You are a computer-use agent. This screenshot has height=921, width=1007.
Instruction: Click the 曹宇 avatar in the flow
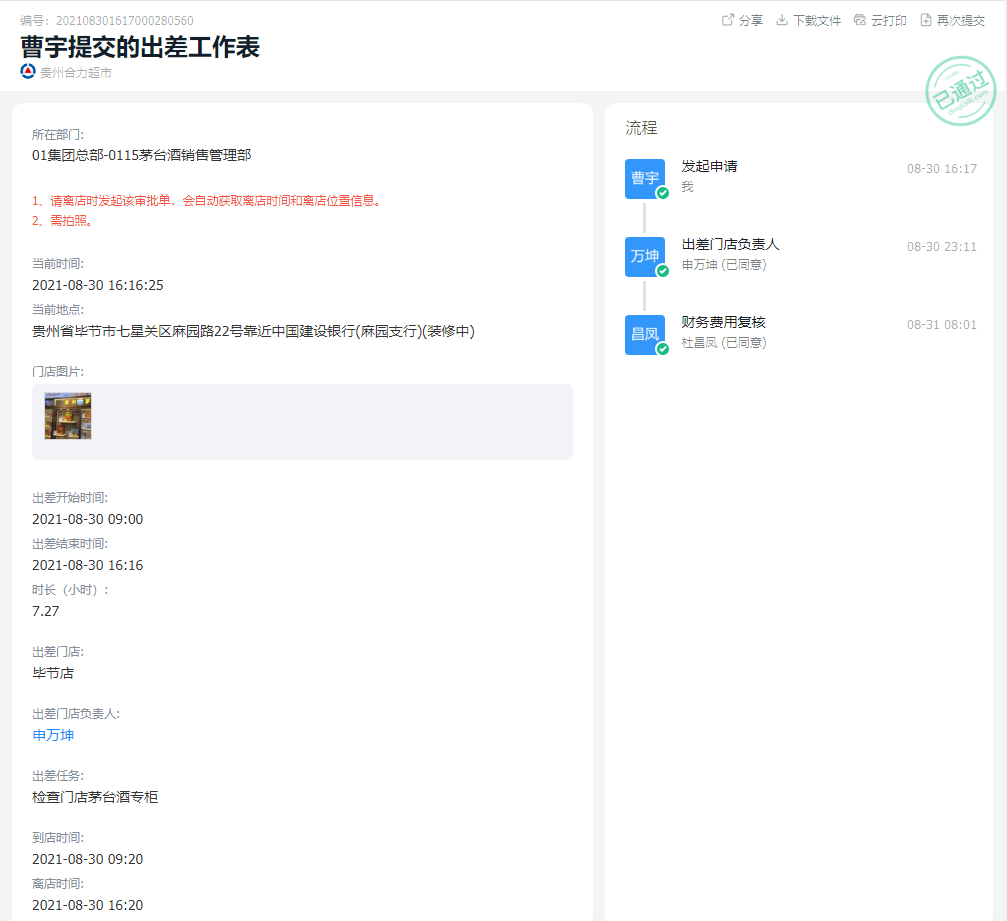644,178
